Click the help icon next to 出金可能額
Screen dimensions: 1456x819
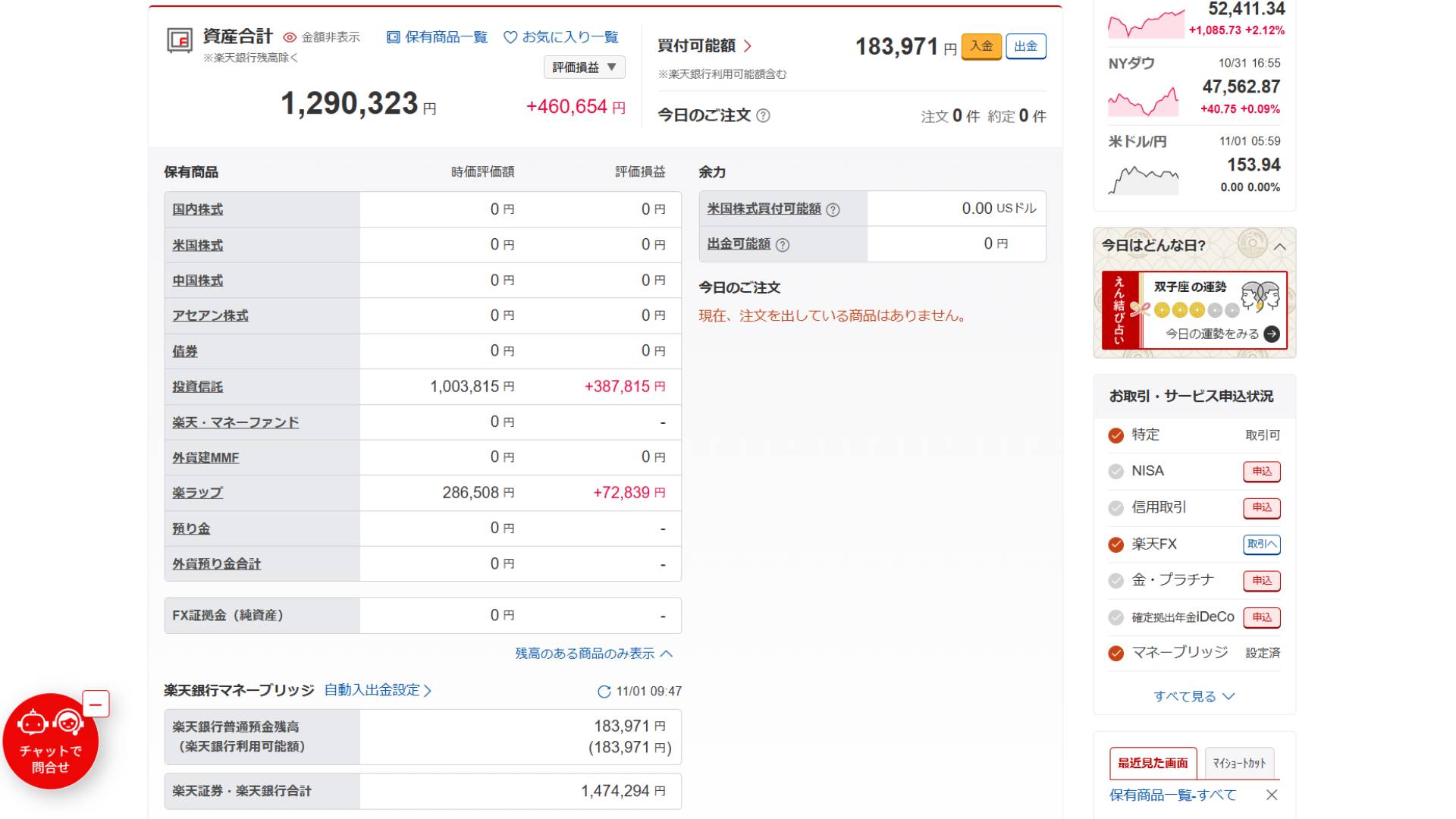pos(783,245)
